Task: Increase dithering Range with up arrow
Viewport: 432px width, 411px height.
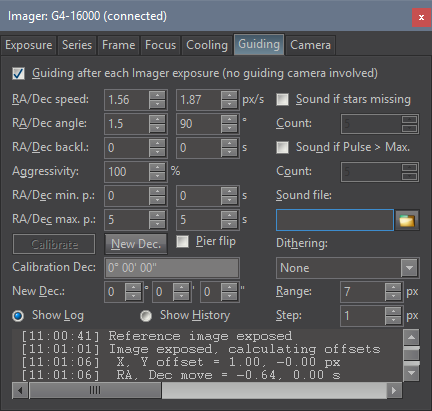Action: coord(393,287)
